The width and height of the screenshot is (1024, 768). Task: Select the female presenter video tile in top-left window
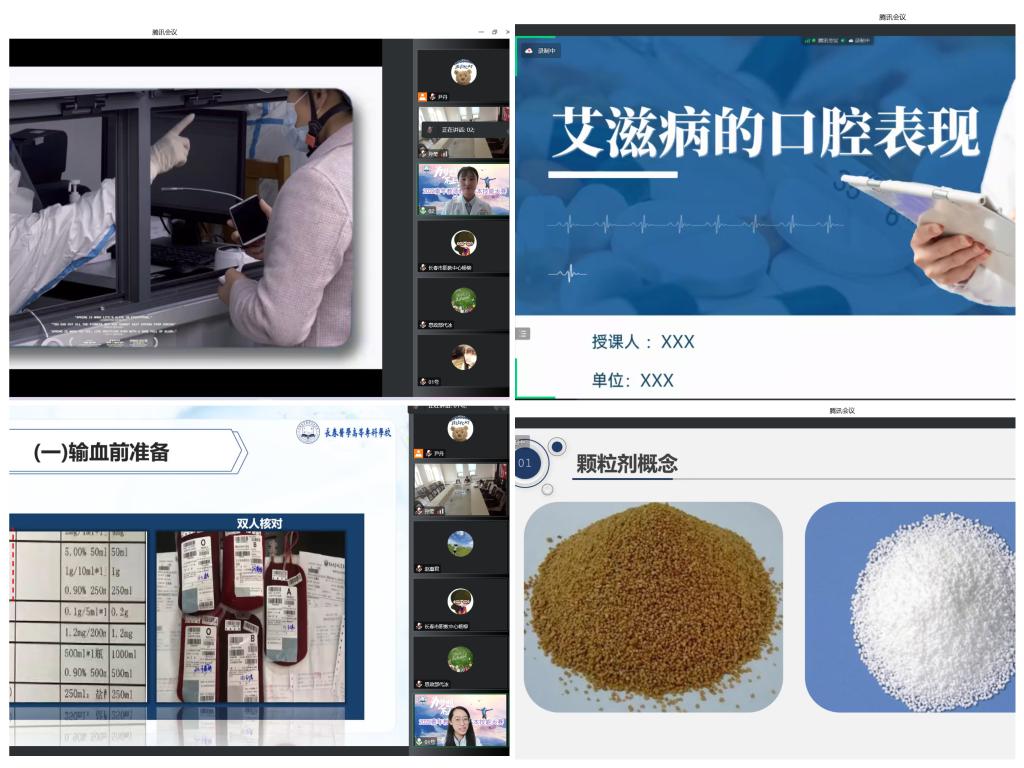pos(463,188)
